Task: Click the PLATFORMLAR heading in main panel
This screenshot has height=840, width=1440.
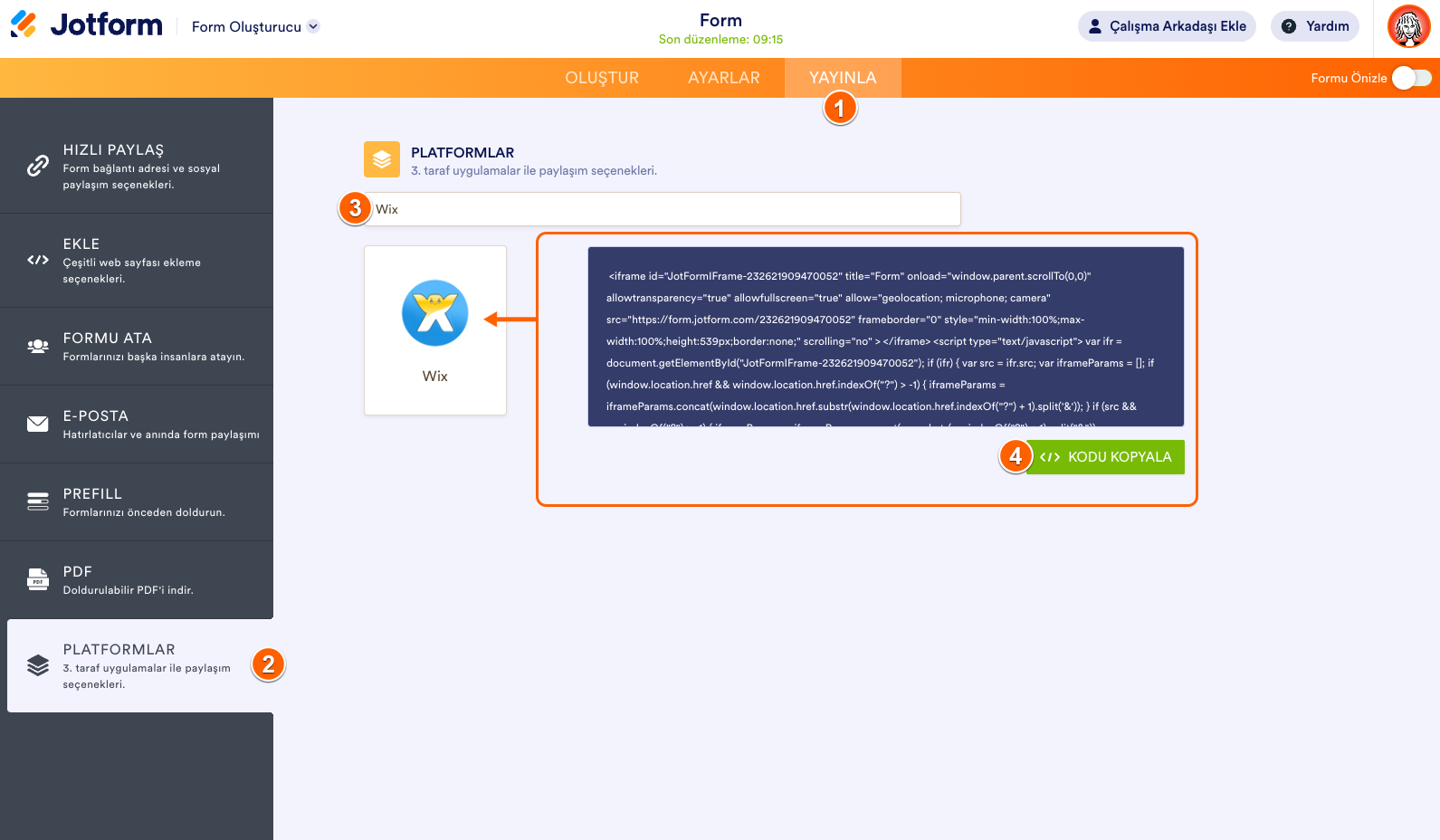Action: coord(463,152)
